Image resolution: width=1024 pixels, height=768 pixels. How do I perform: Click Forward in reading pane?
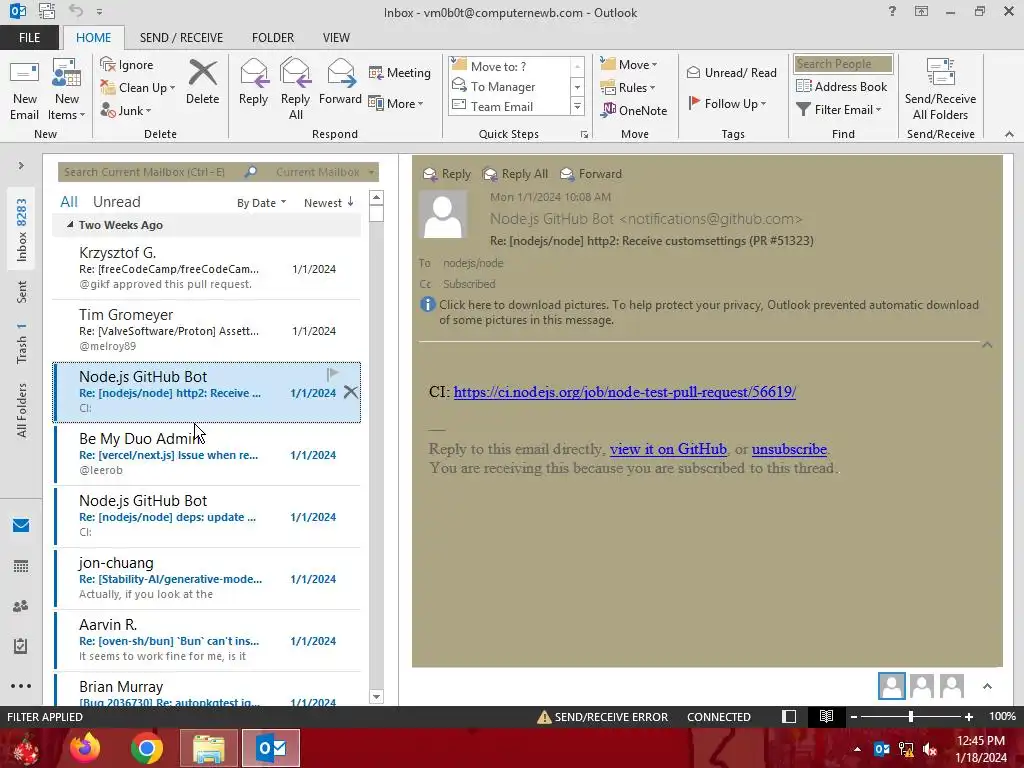pyautogui.click(x=591, y=174)
